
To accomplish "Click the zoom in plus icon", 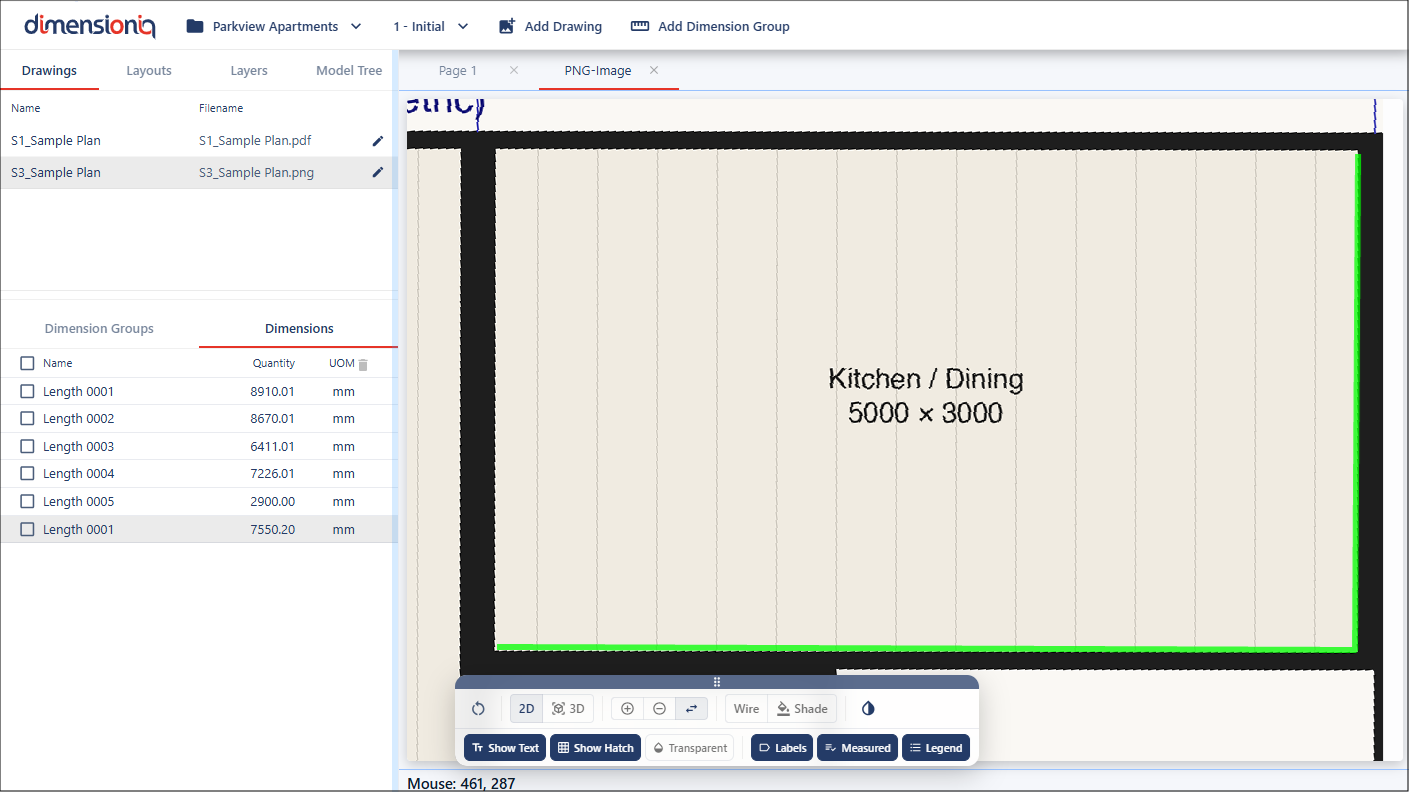I will [x=627, y=709].
